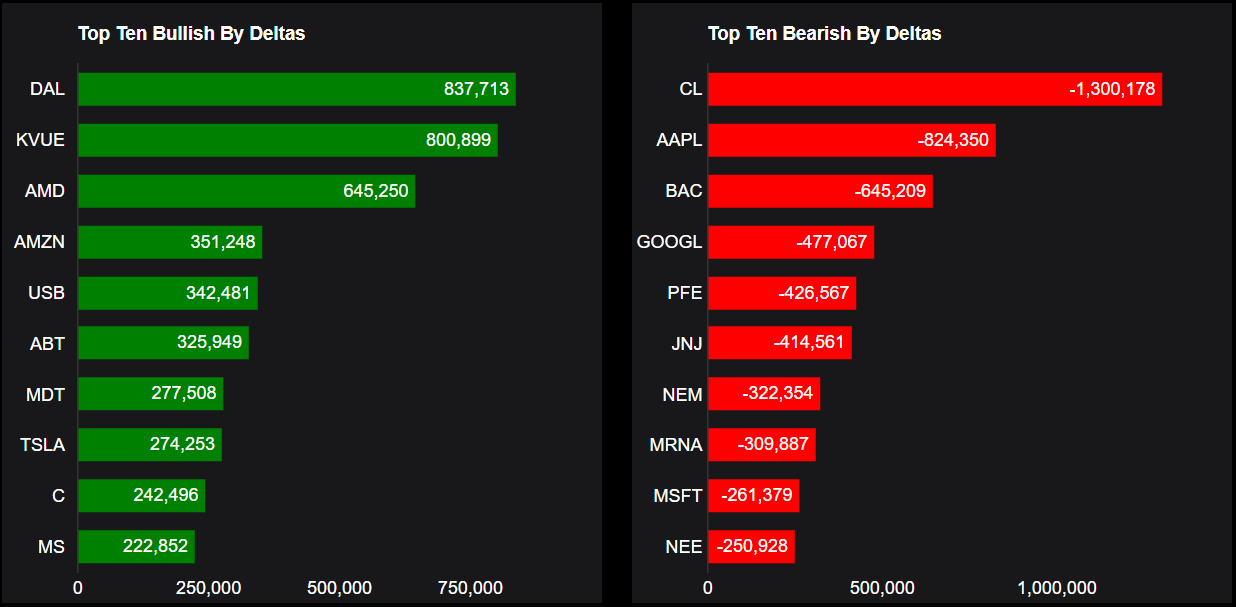
Task: Select the AMZN green bar
Action: click(170, 242)
